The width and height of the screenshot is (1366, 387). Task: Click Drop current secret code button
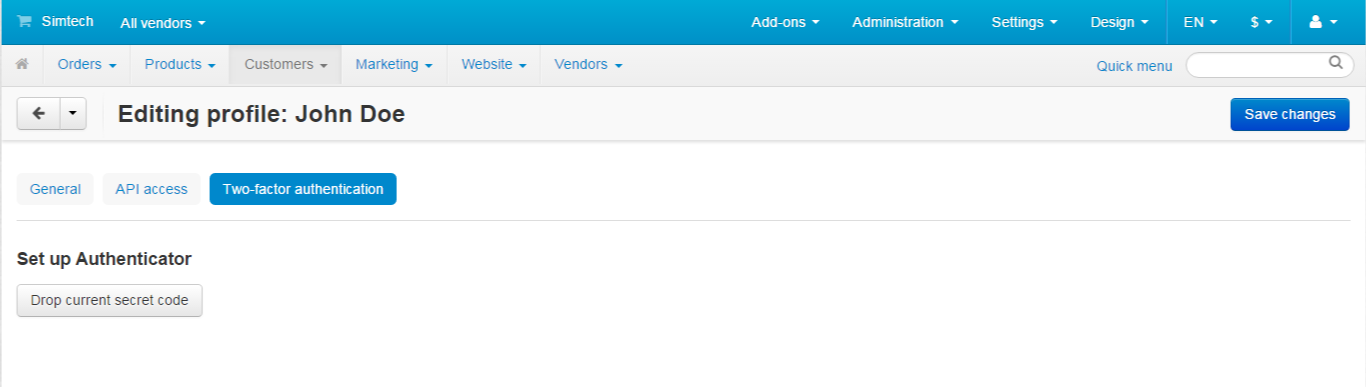110,300
